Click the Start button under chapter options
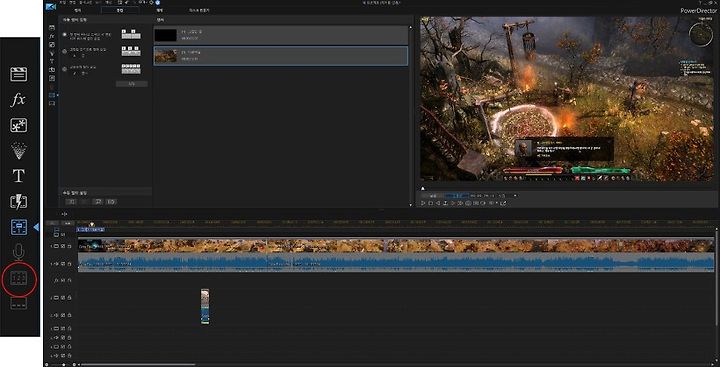720x367 pixels. point(132,84)
